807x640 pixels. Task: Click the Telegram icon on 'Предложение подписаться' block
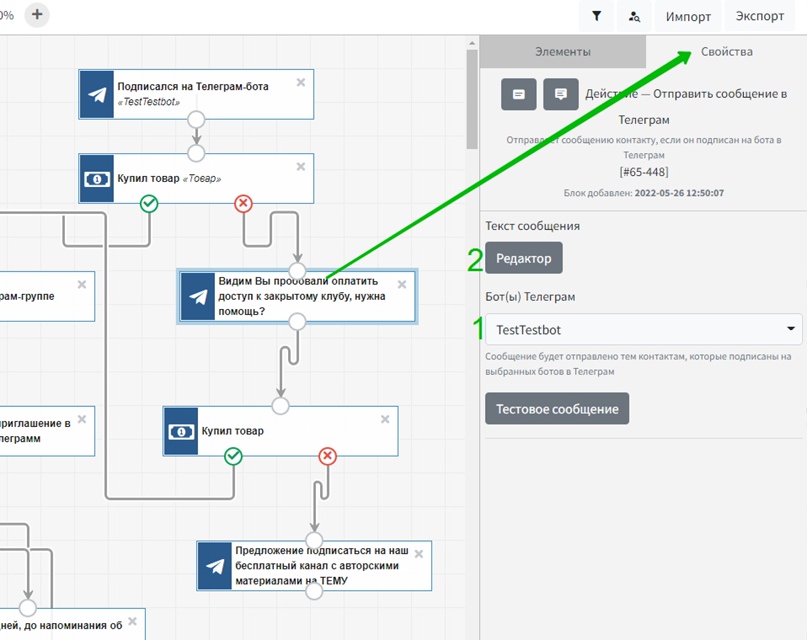(215, 566)
